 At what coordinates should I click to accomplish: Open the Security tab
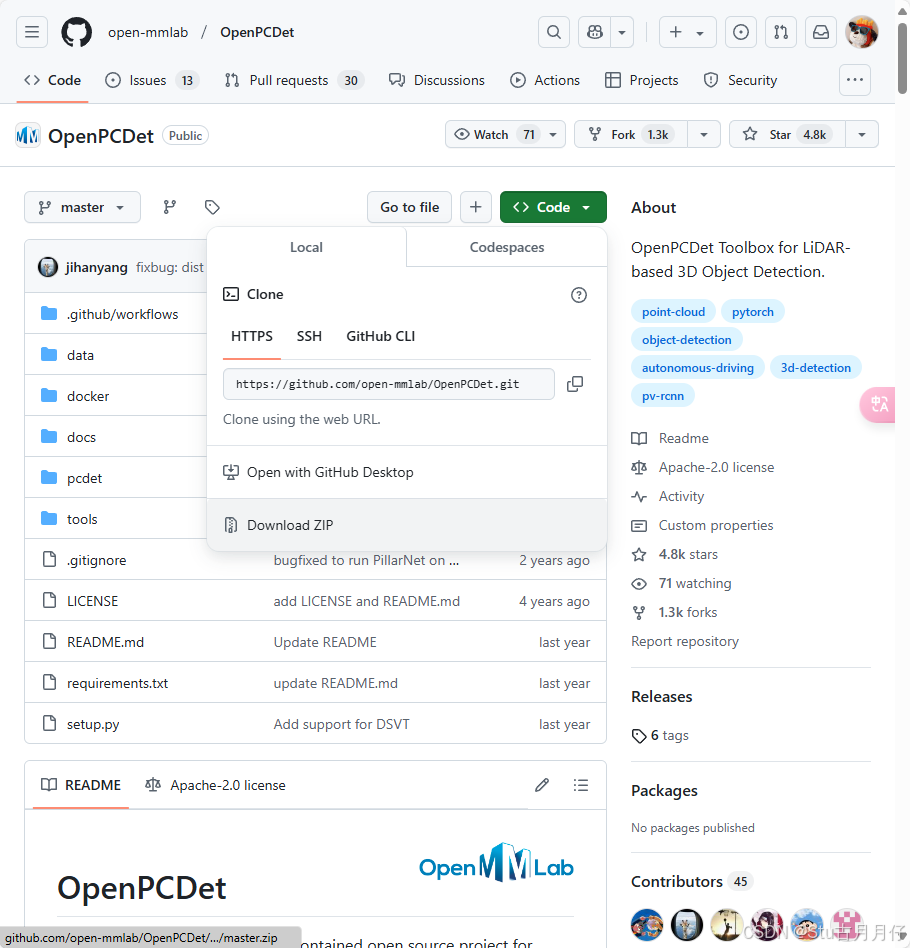pyautogui.click(x=741, y=80)
